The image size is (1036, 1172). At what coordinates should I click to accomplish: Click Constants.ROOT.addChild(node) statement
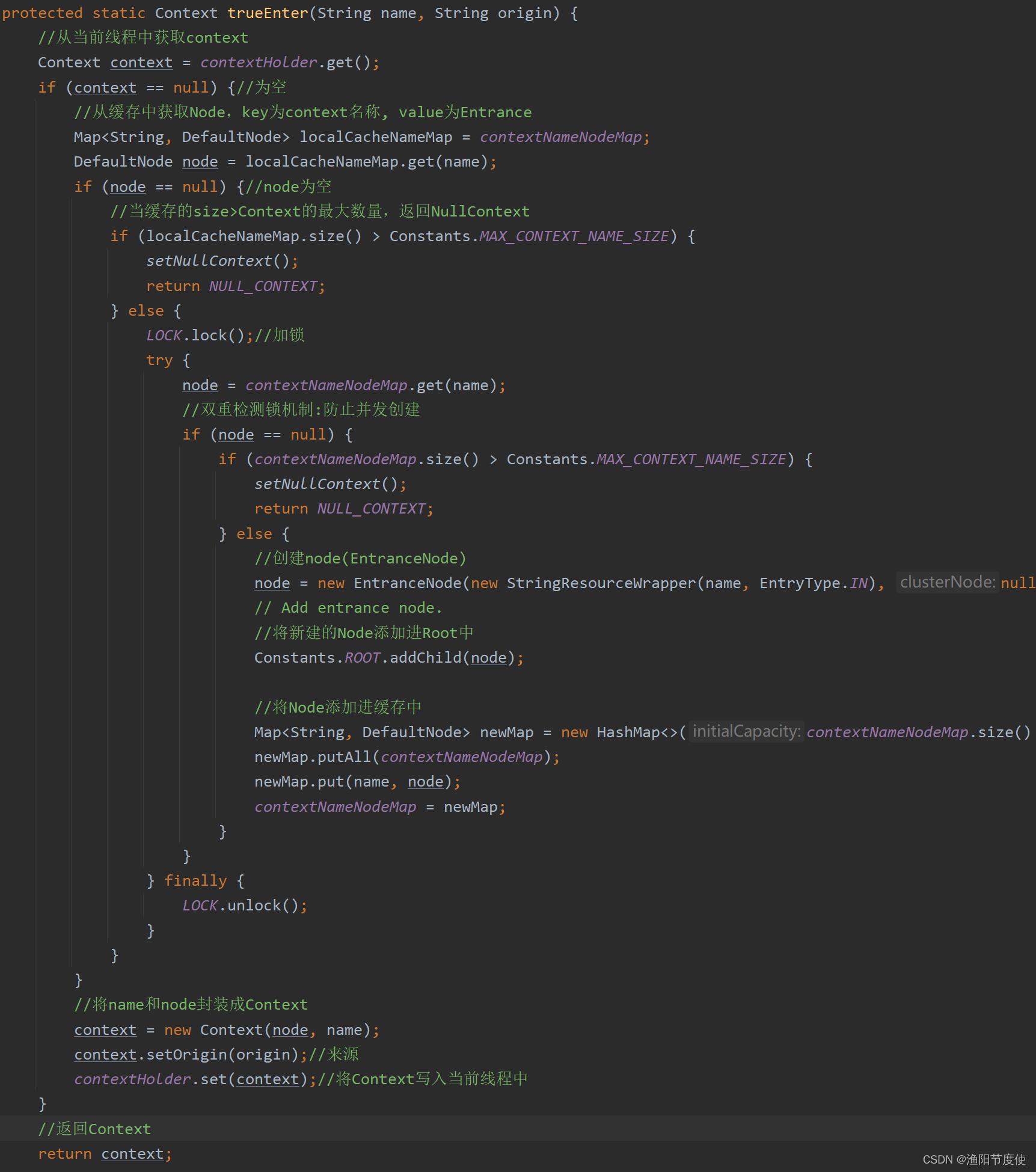[389, 658]
